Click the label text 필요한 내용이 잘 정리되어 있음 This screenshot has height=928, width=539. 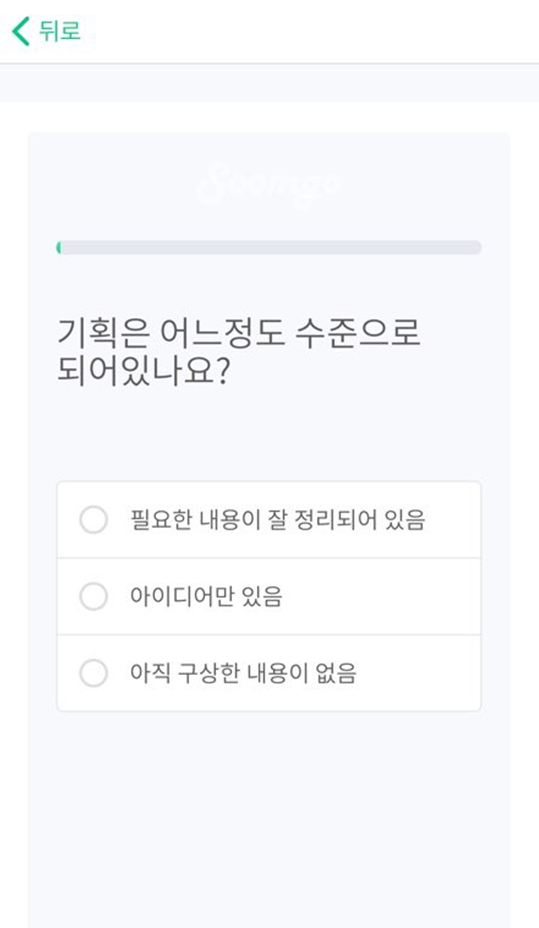pyautogui.click(x=277, y=520)
